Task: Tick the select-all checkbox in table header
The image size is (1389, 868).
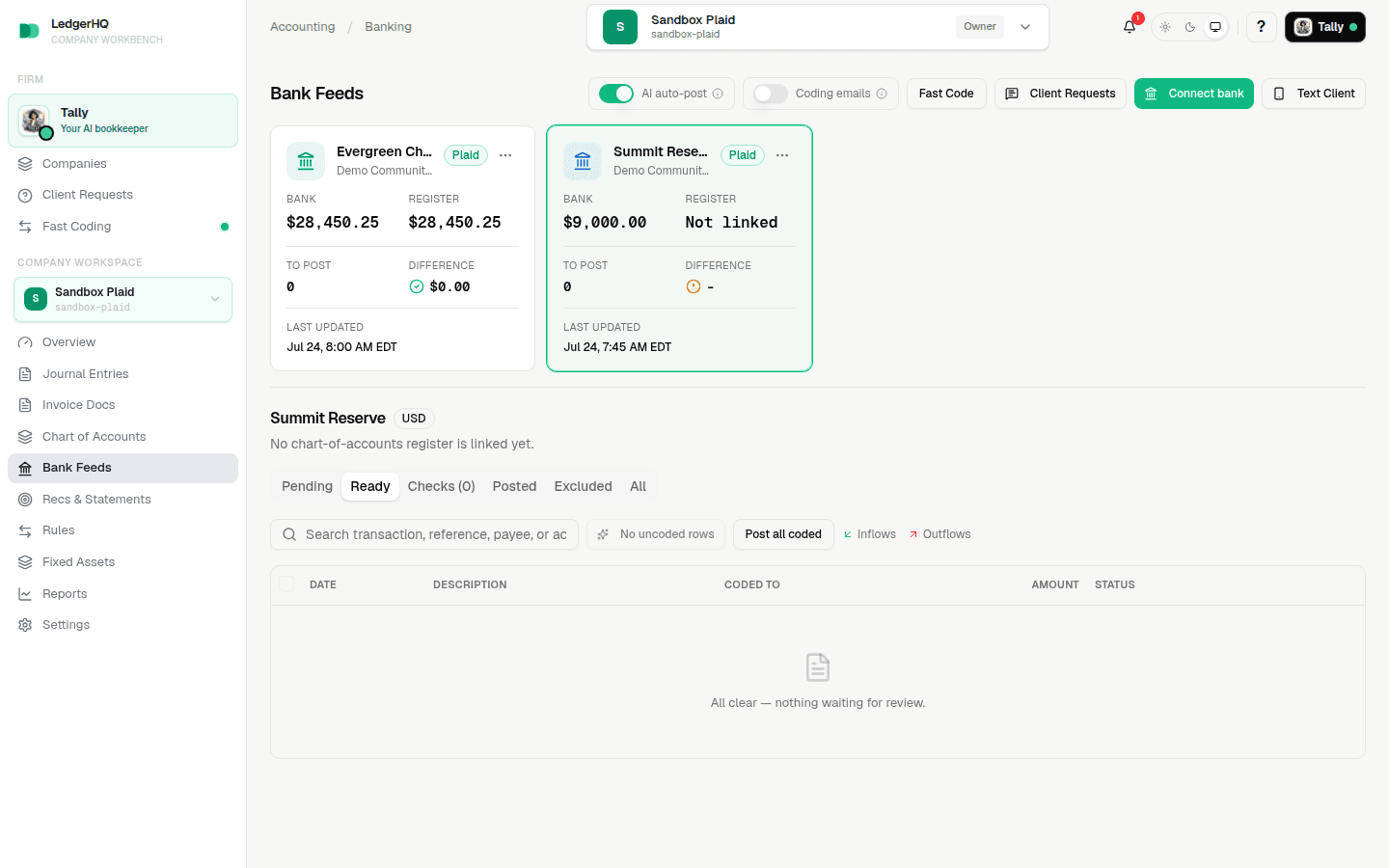Action: click(286, 583)
